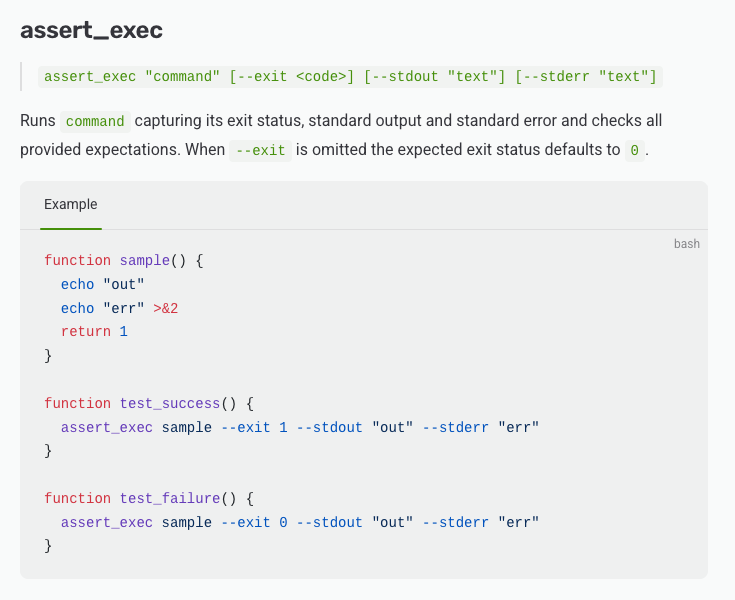Select the Example tab
735x600 pixels.
point(71,205)
